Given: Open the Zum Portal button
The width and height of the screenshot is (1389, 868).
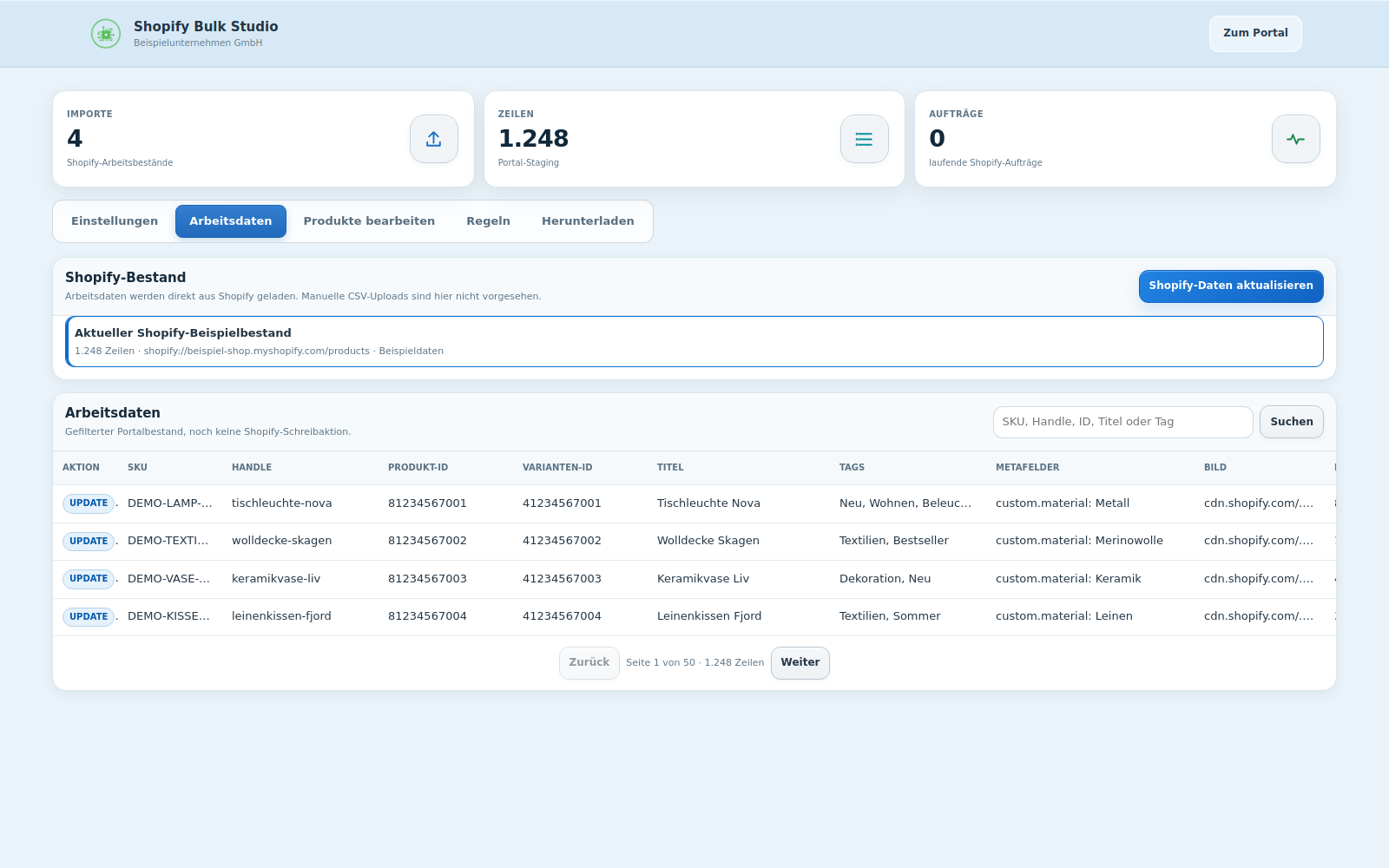Looking at the screenshot, I should pos(1255,33).
